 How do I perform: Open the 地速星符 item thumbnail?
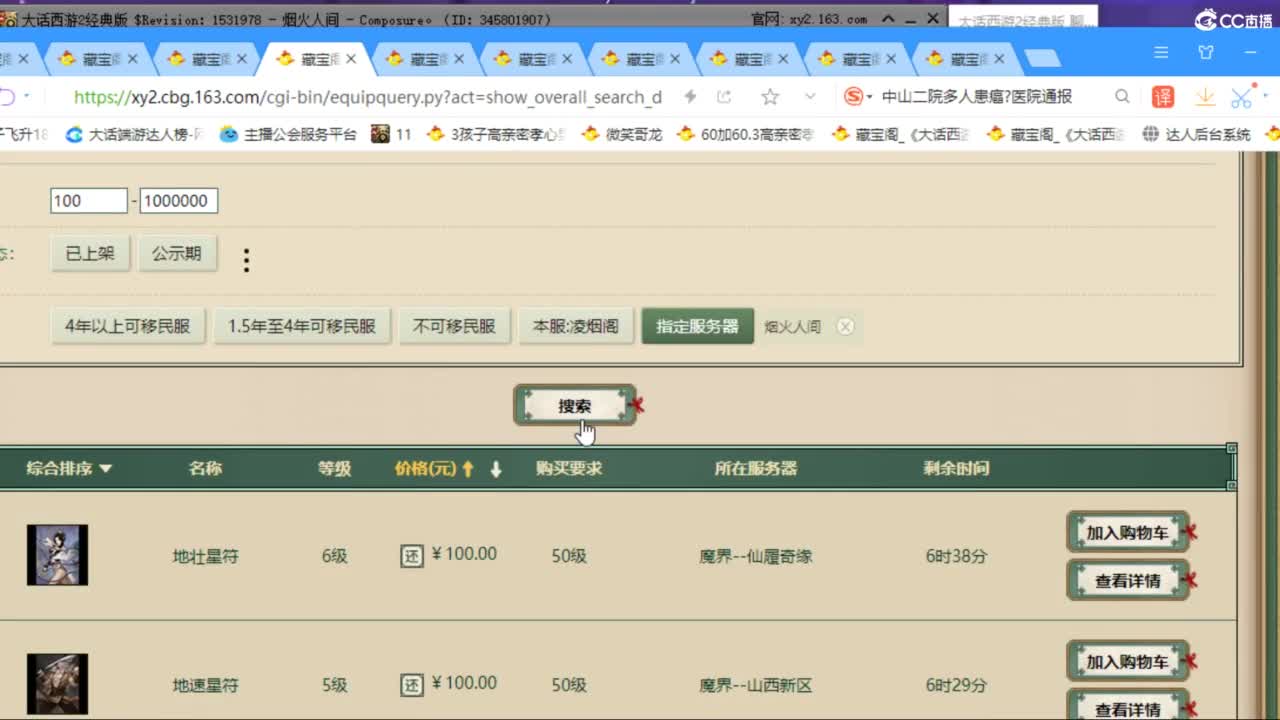pyautogui.click(x=57, y=684)
